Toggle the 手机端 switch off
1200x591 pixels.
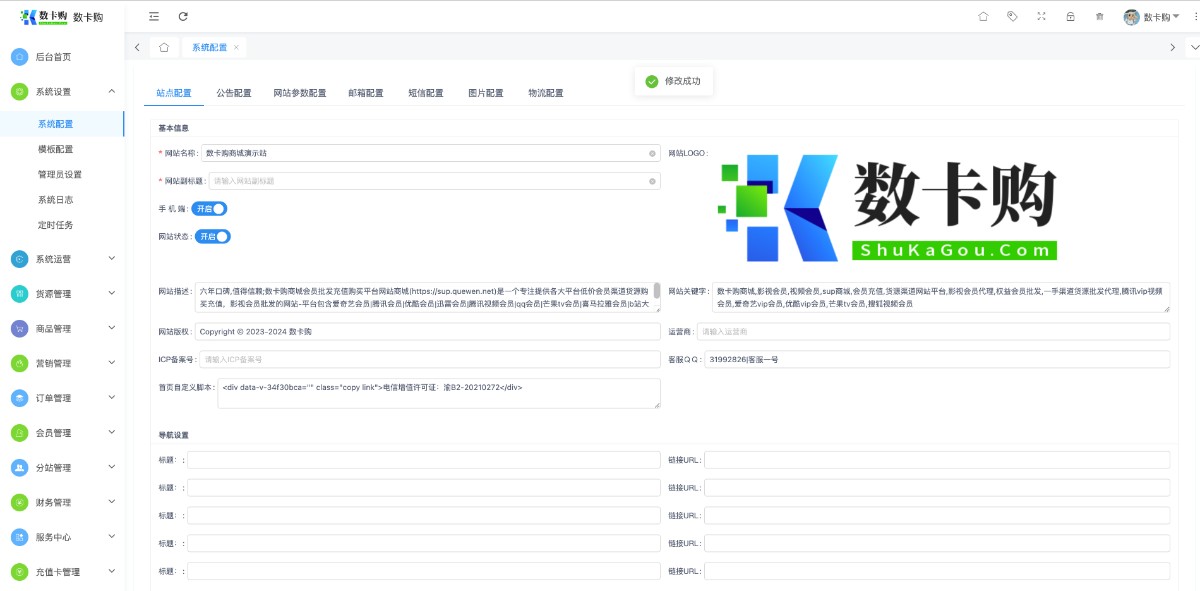tap(209, 209)
